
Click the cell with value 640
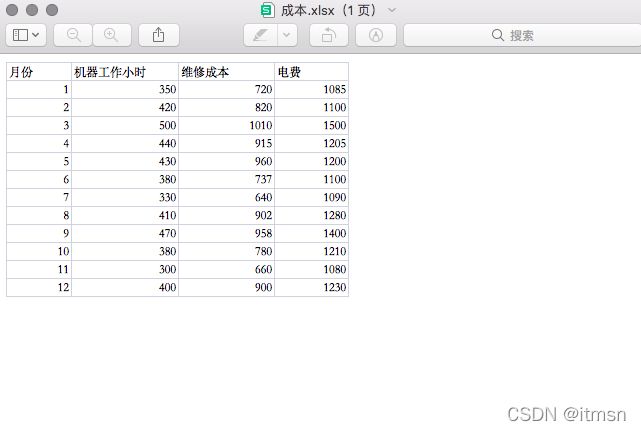coord(226,198)
